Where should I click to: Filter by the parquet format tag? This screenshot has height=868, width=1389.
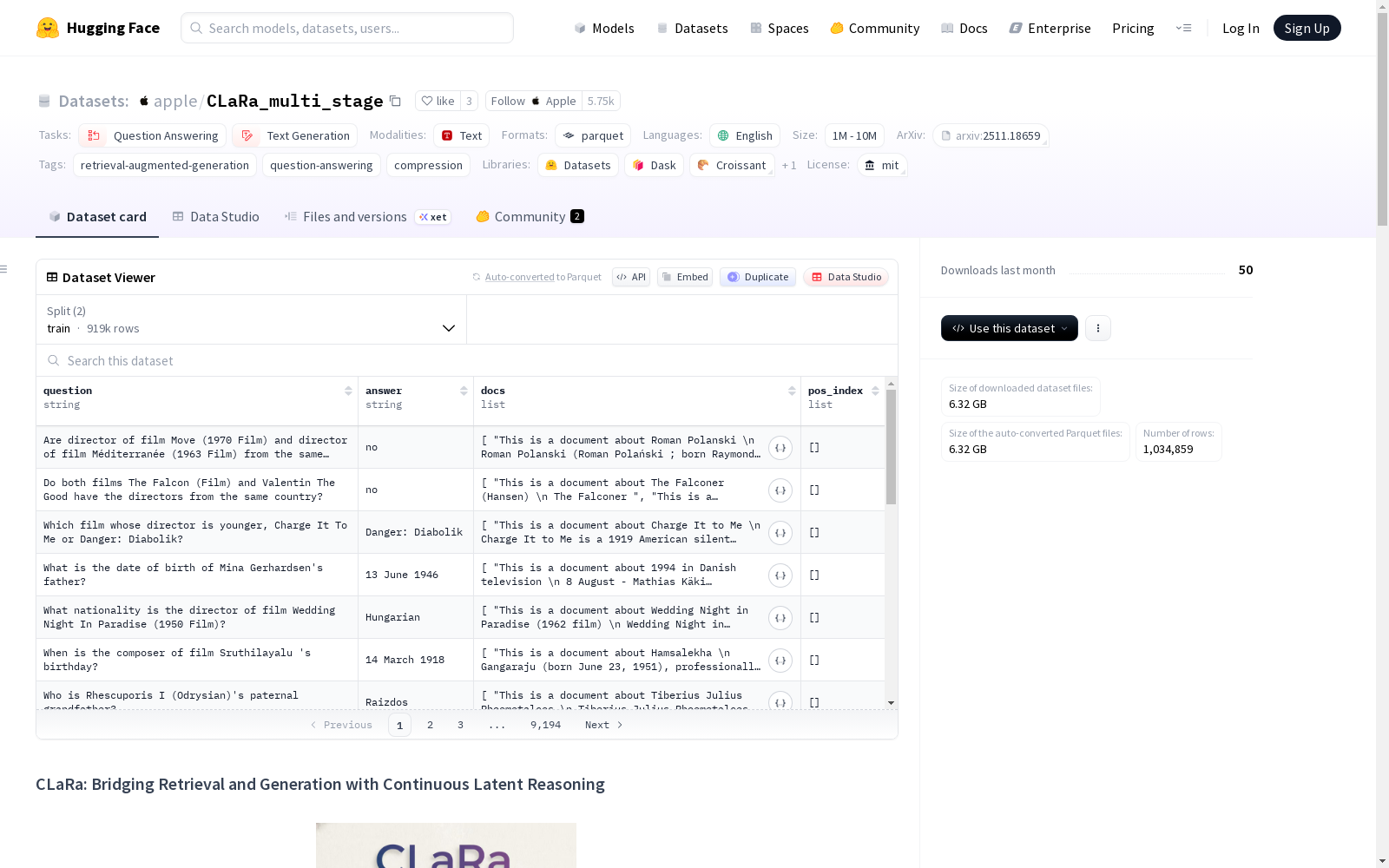click(593, 135)
